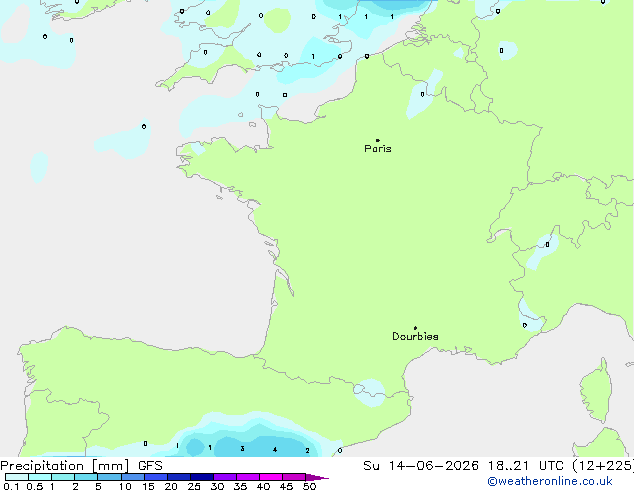Click legend label '0.1'

click(11, 486)
